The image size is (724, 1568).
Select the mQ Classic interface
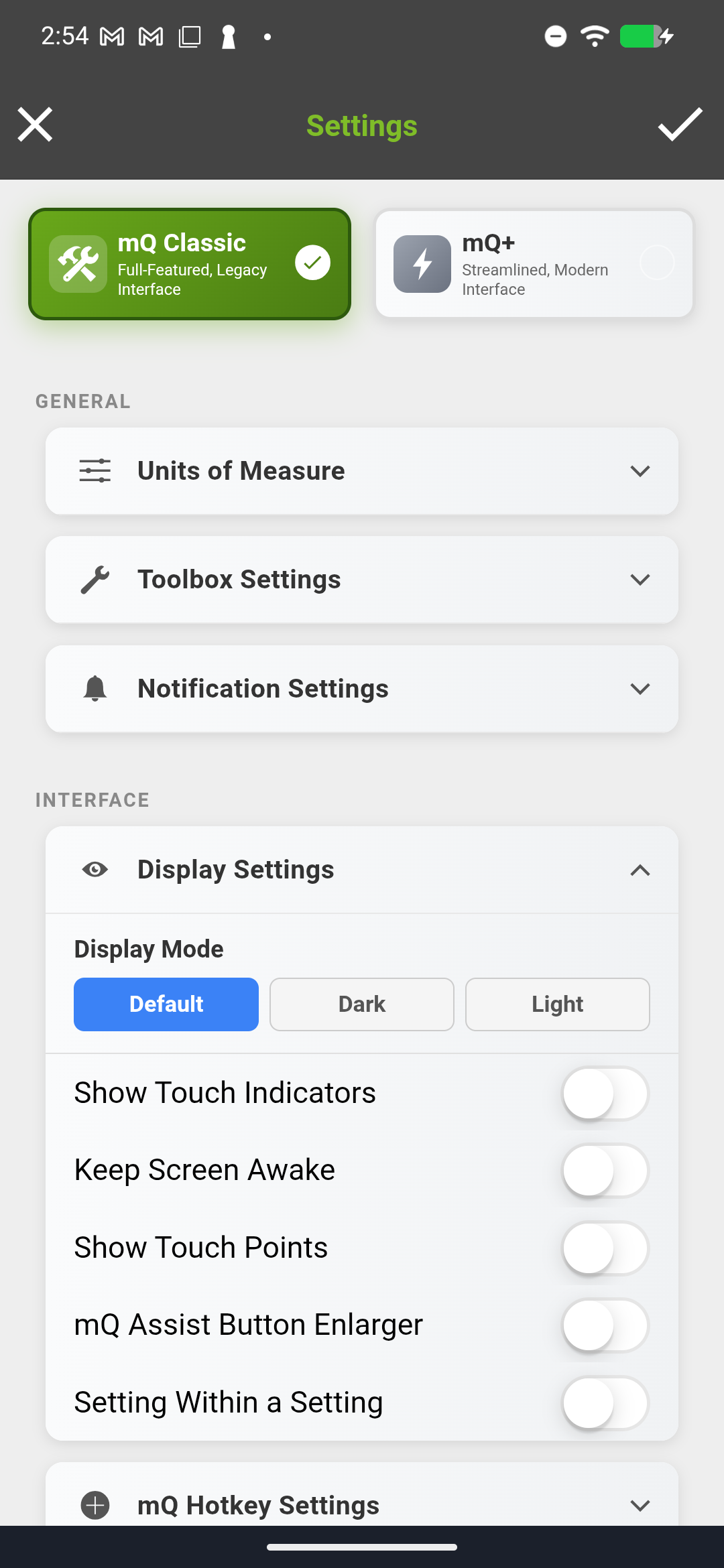(x=190, y=263)
